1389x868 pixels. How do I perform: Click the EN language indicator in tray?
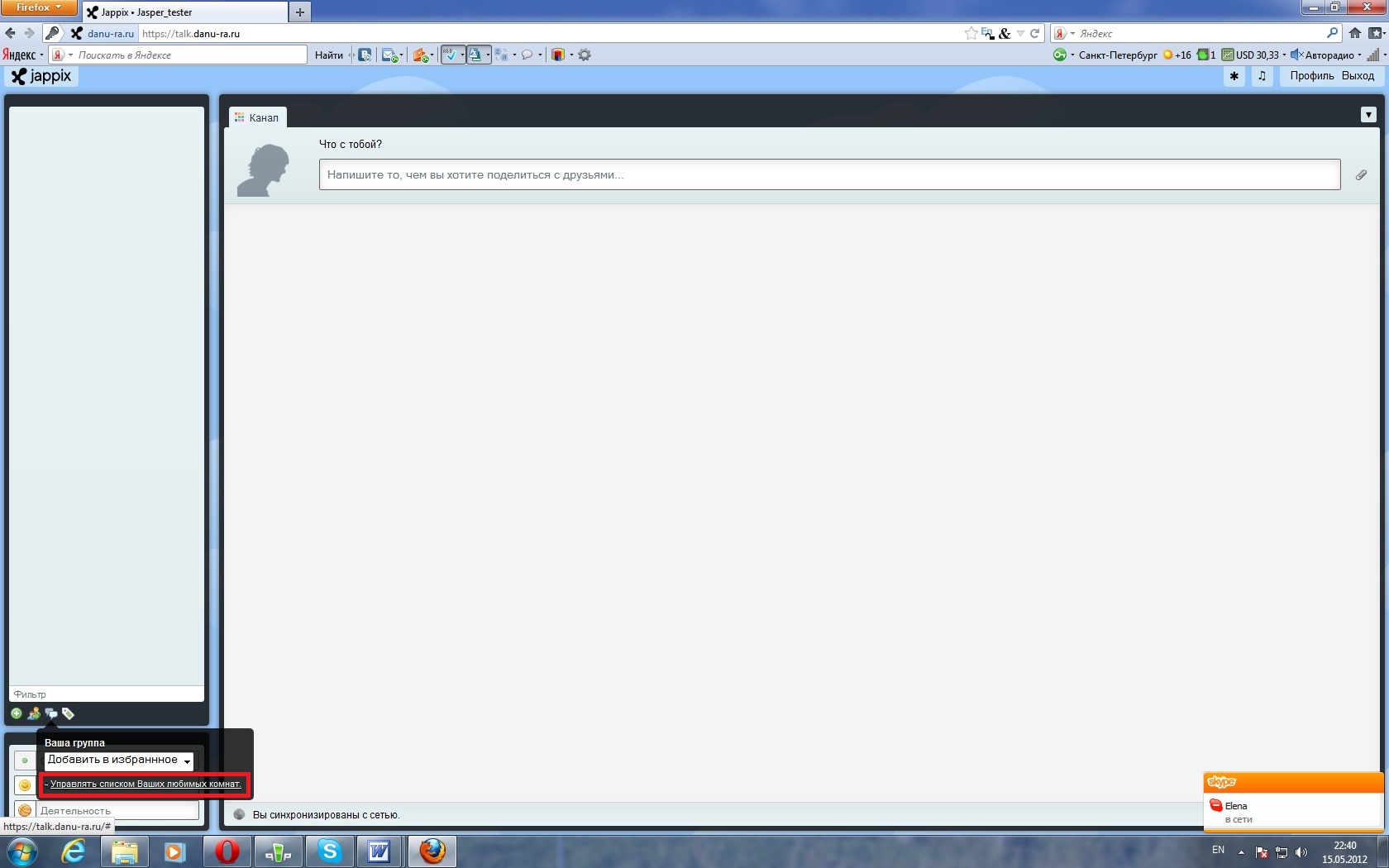click(1218, 850)
